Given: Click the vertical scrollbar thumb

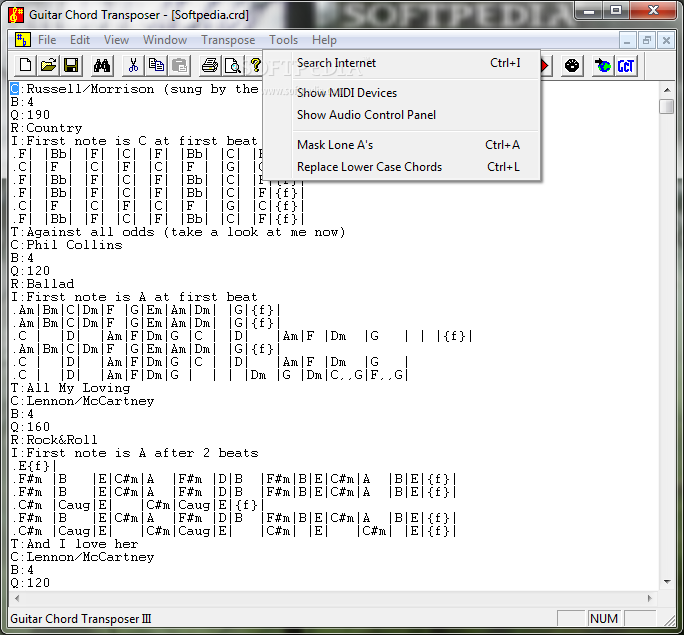Looking at the screenshot, I should click(667, 106).
